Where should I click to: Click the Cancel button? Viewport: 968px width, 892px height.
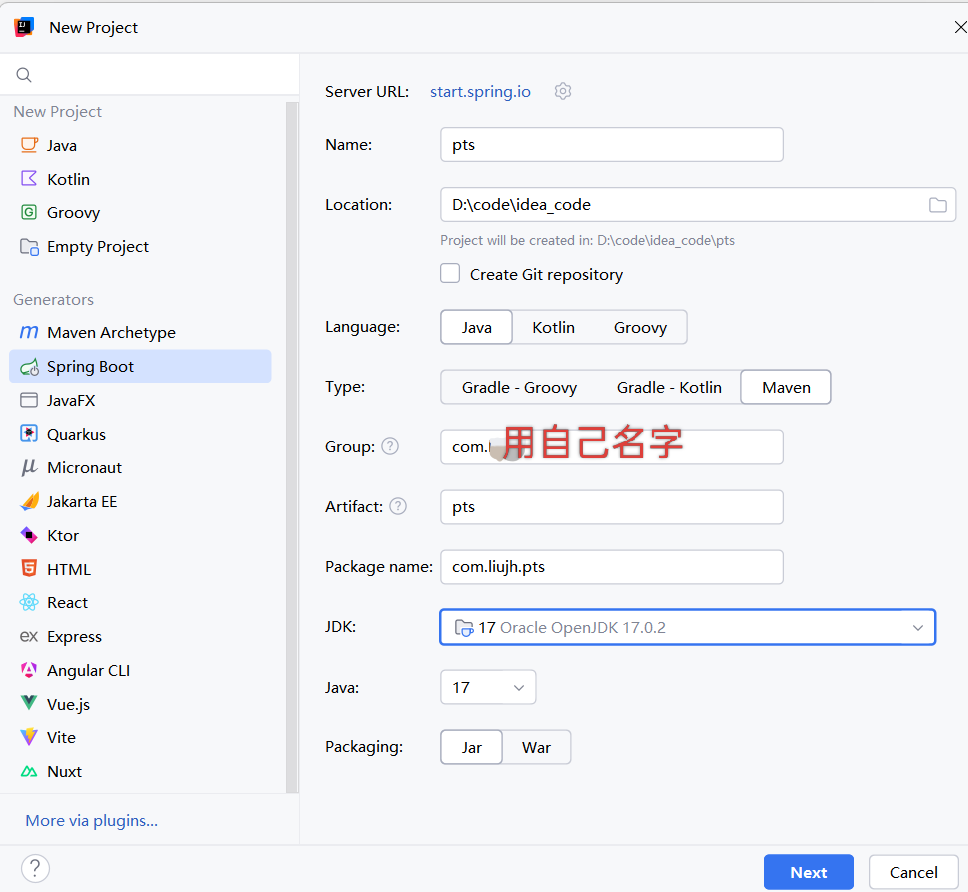click(x=914, y=872)
